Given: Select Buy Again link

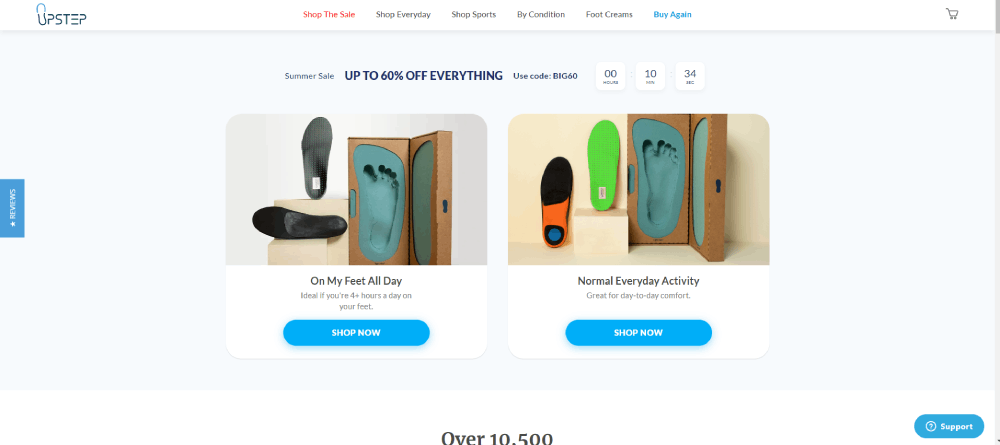Looking at the screenshot, I should point(672,14).
